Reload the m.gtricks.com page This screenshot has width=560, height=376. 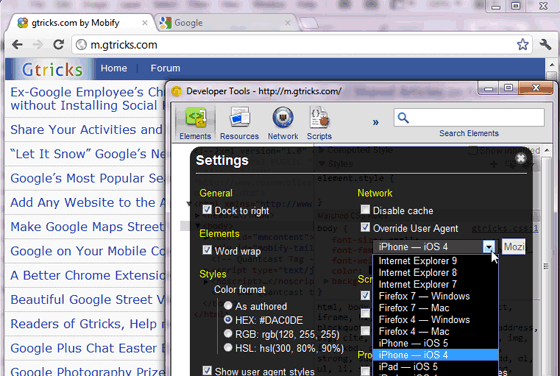pos(59,45)
